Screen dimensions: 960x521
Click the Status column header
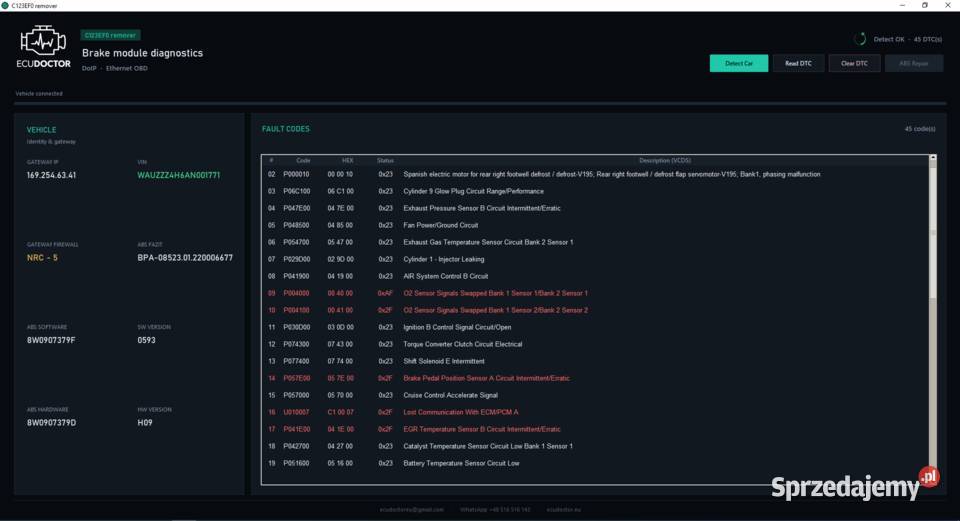coord(385,160)
